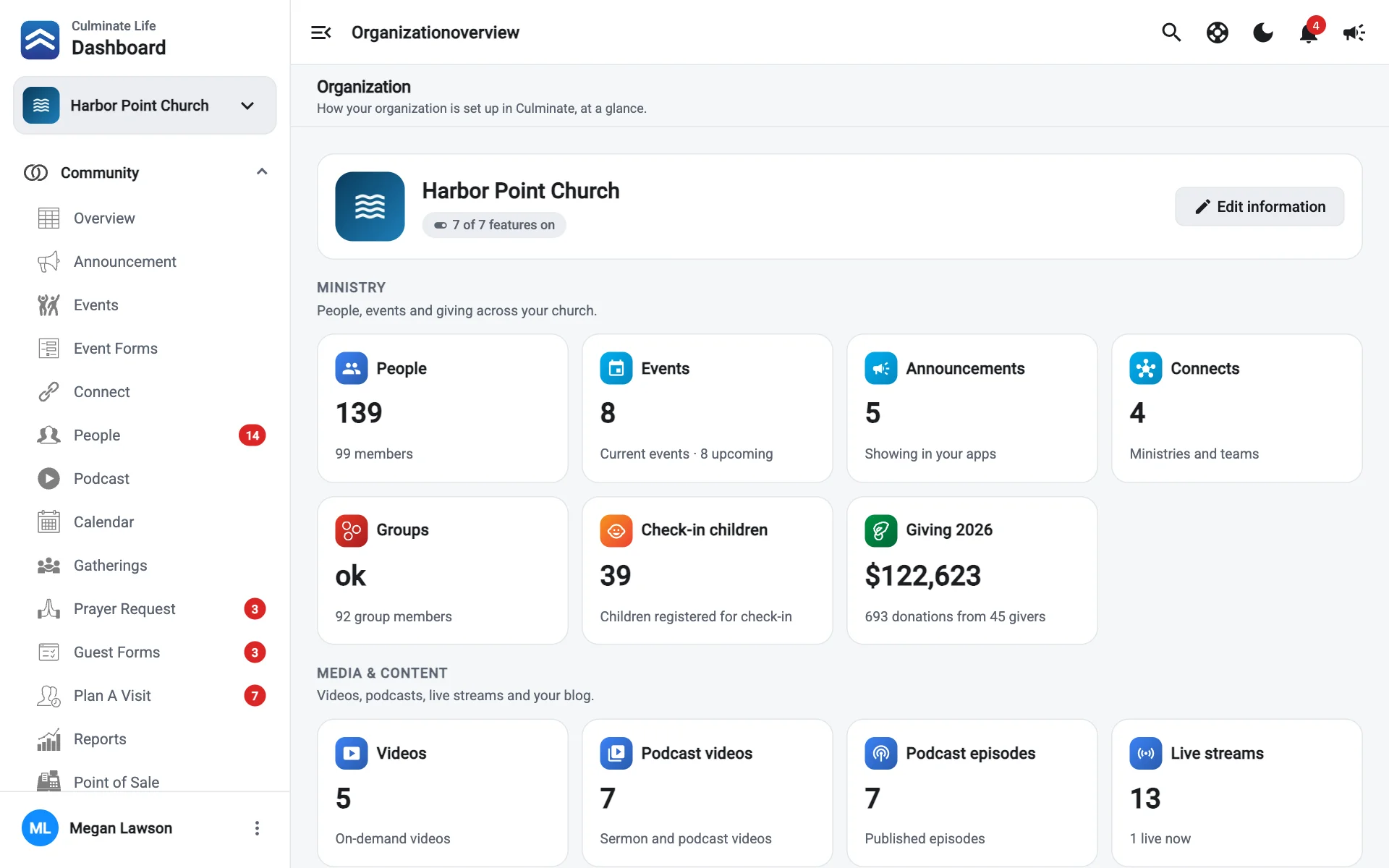Click the Culminate Life logo
This screenshot has width=1389, height=868.
(x=41, y=40)
